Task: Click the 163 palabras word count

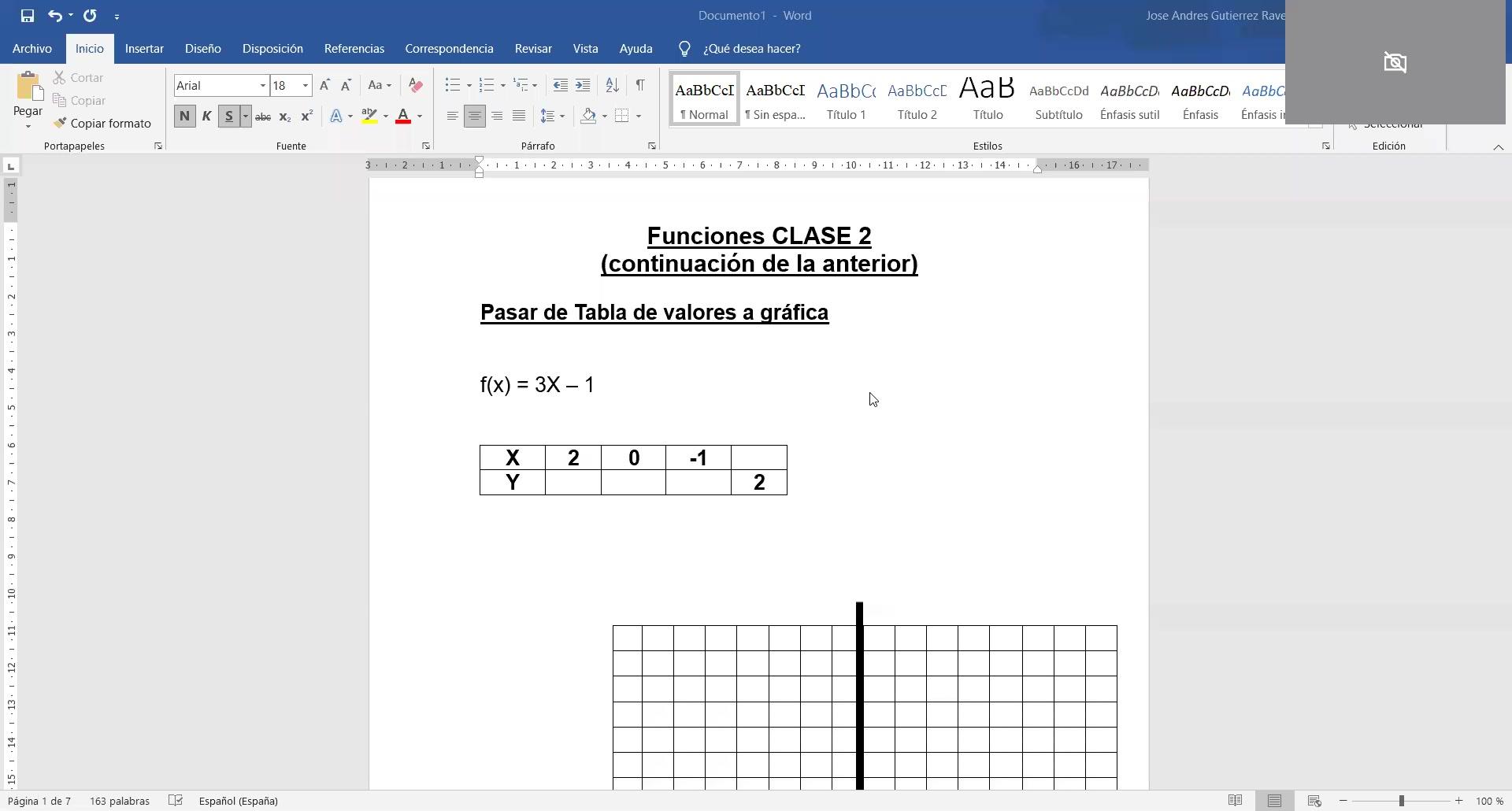Action: point(120,802)
